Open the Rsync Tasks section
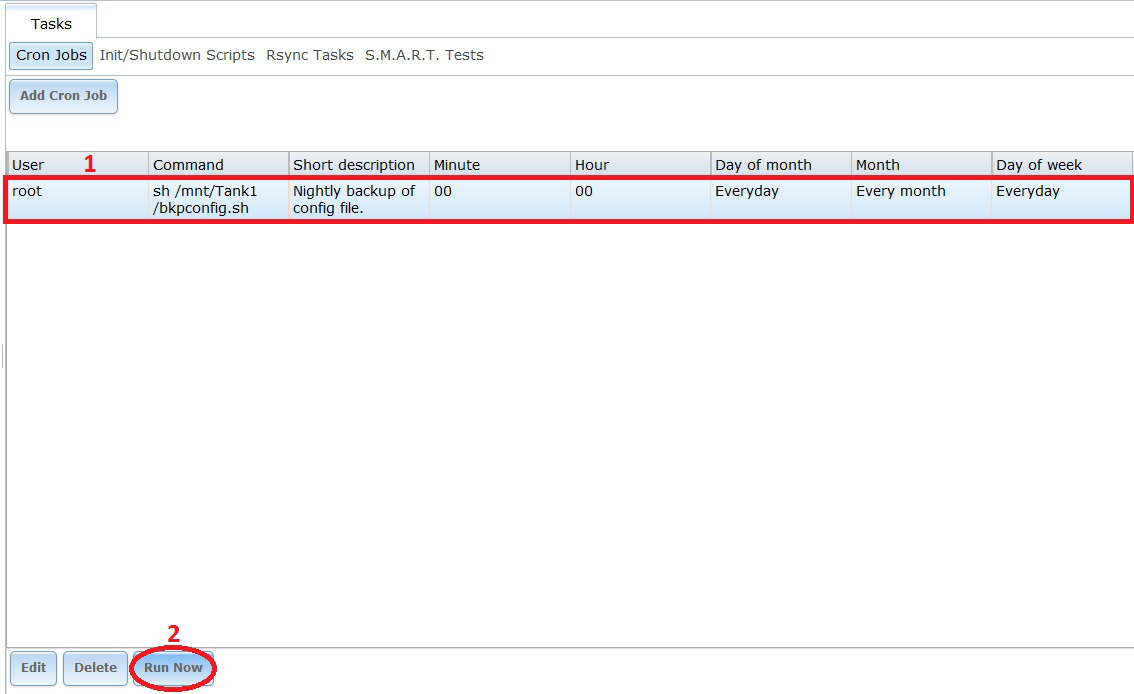1134x694 pixels. pos(309,55)
